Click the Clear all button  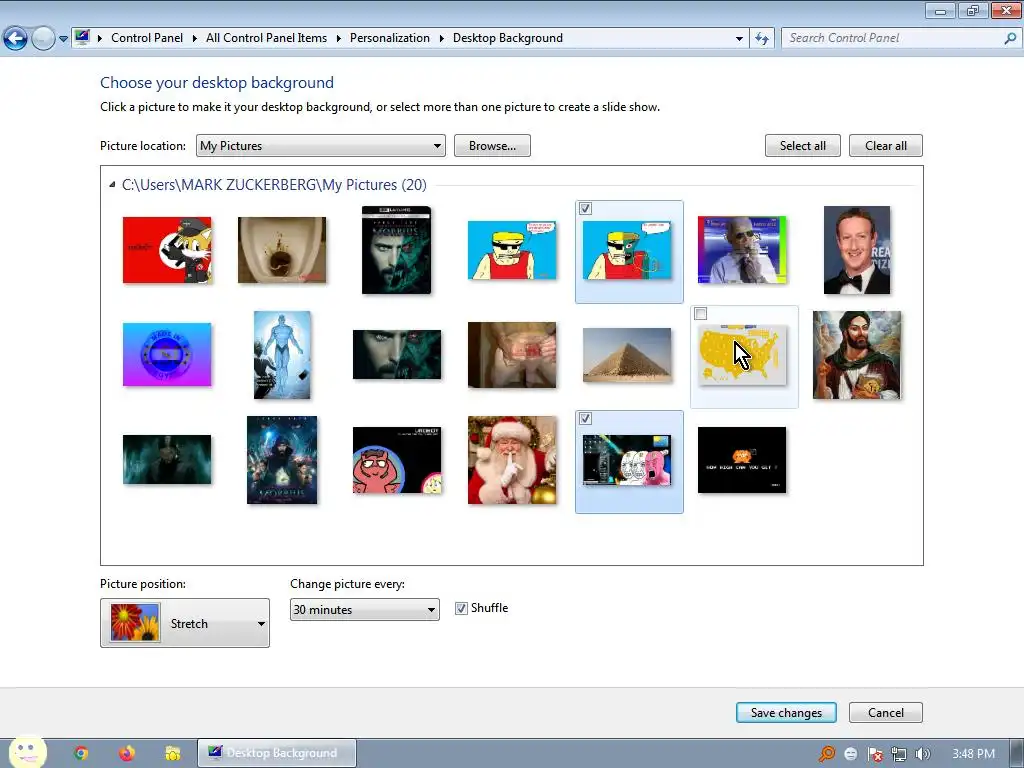[x=886, y=146]
